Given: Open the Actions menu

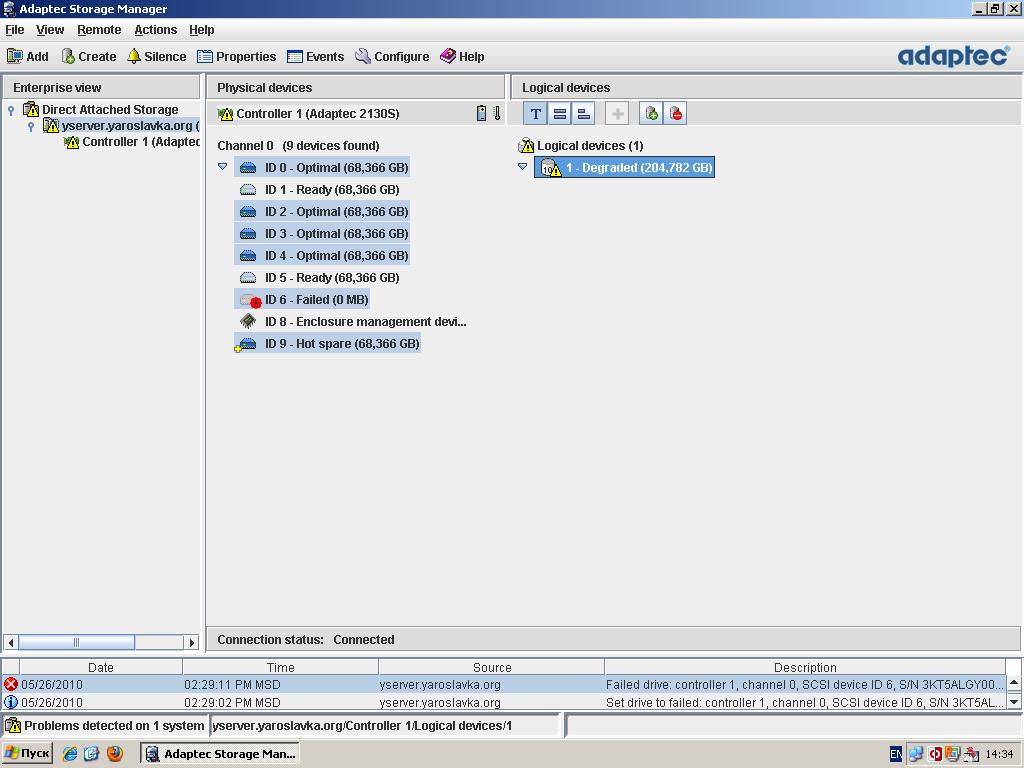Looking at the screenshot, I should click(155, 30).
